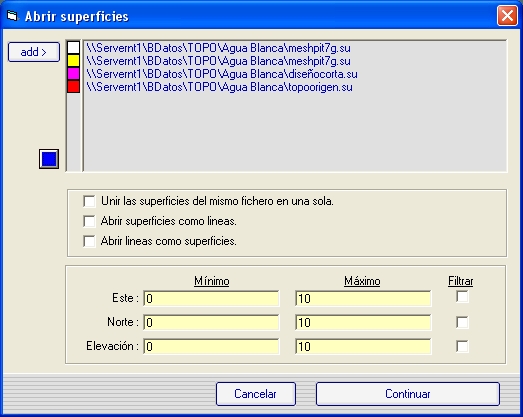Select the white color swatch in list
Image resolution: width=523 pixels, height=417 pixels.
[x=73, y=48]
